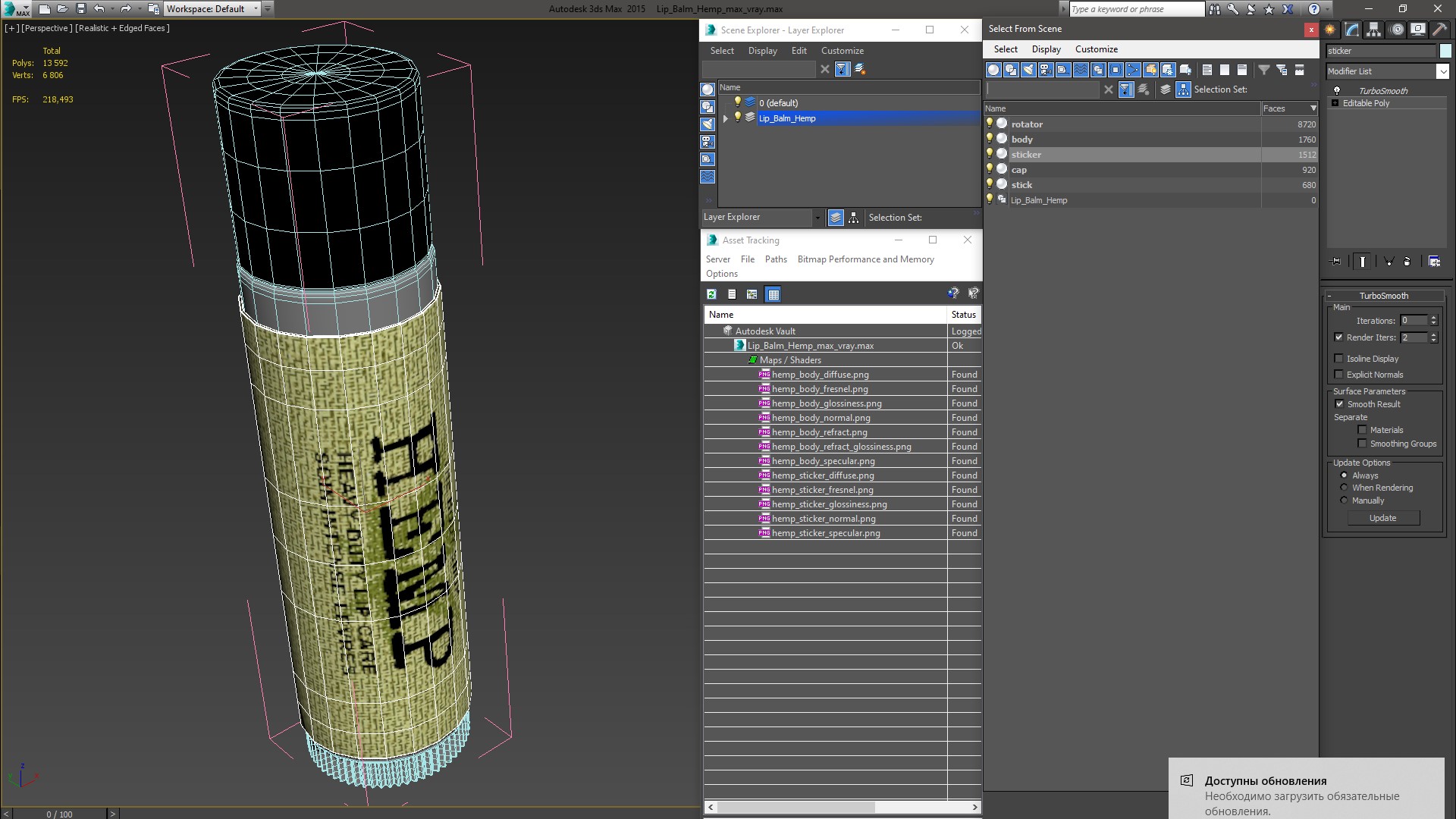Enable Isoline Display checkbox
The image size is (1456, 819).
[x=1338, y=359]
